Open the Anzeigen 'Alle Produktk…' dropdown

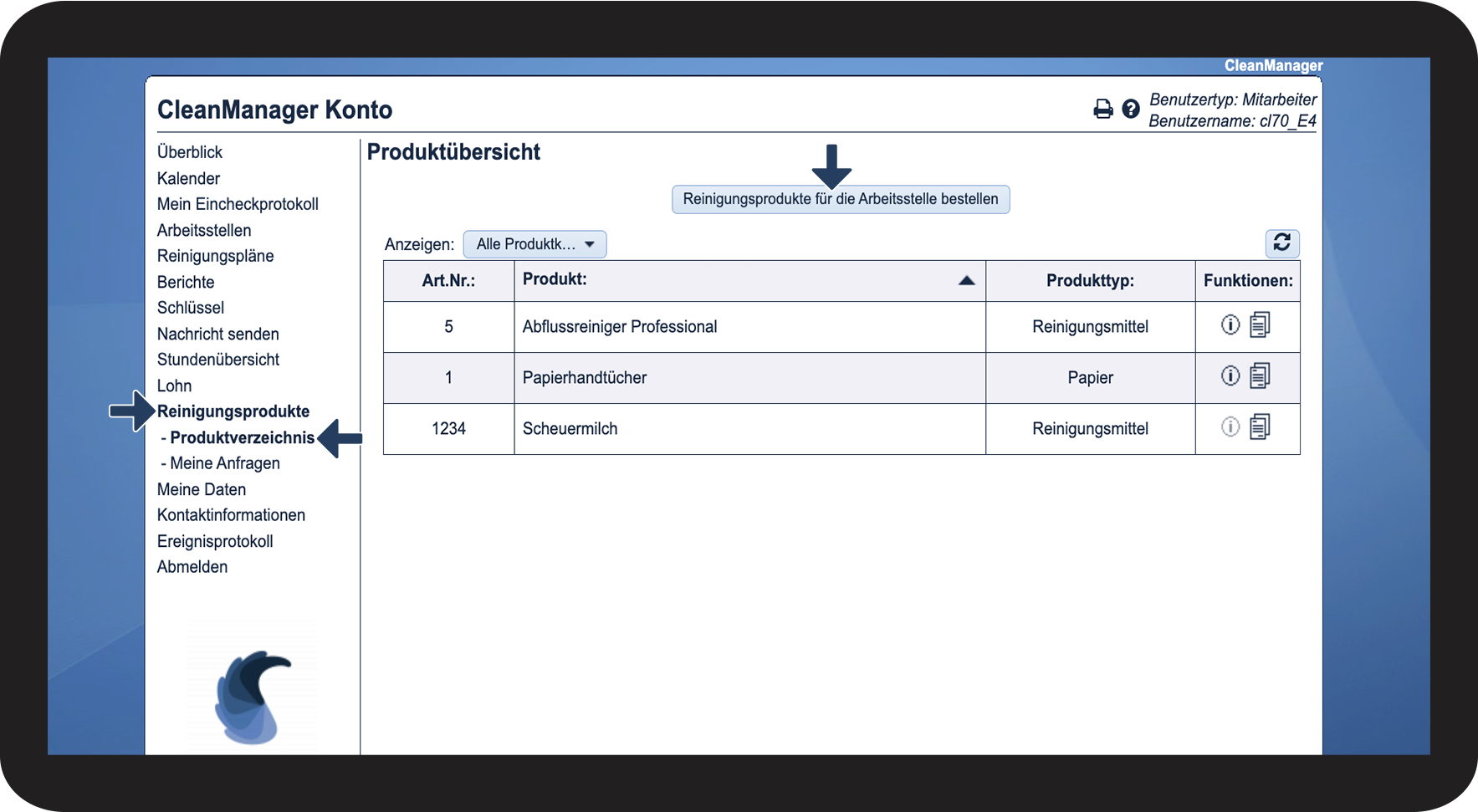(x=534, y=244)
